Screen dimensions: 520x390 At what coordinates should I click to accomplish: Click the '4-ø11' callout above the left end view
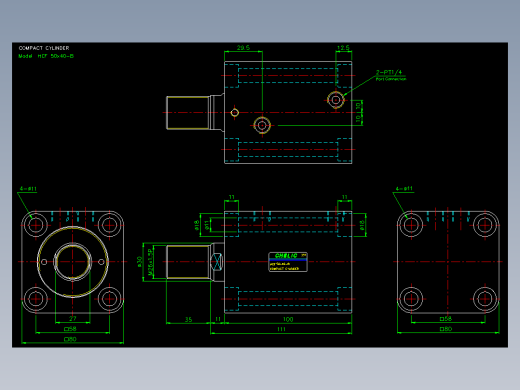click(28, 189)
